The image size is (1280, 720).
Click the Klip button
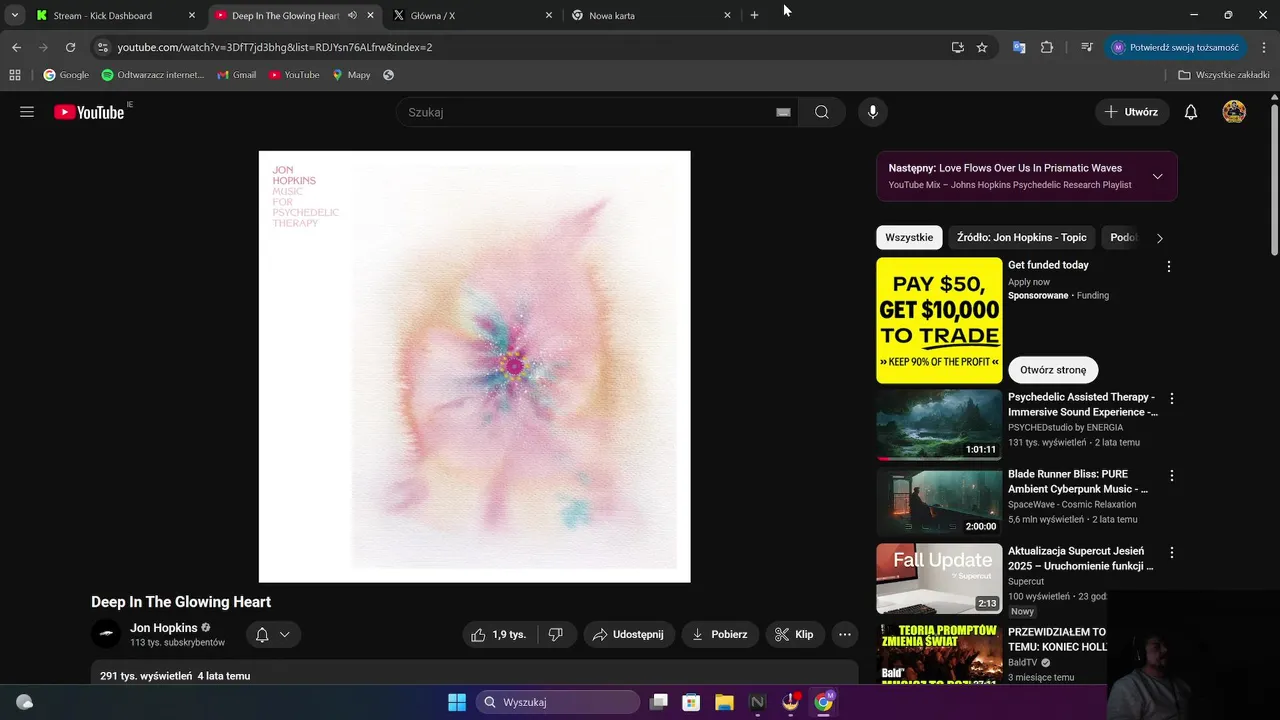point(794,634)
